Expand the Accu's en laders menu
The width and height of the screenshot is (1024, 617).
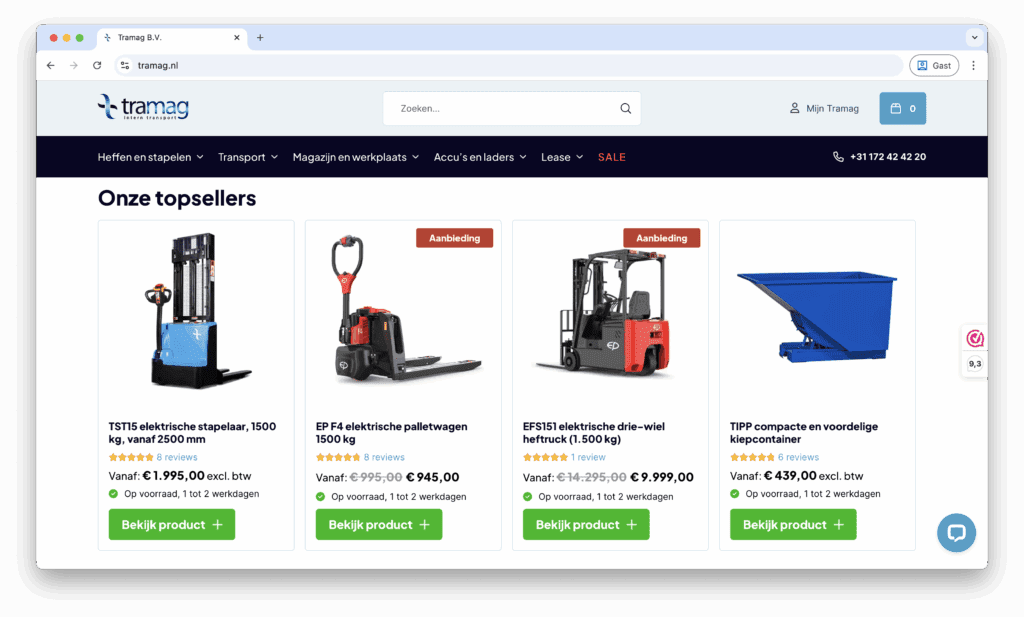click(x=480, y=157)
